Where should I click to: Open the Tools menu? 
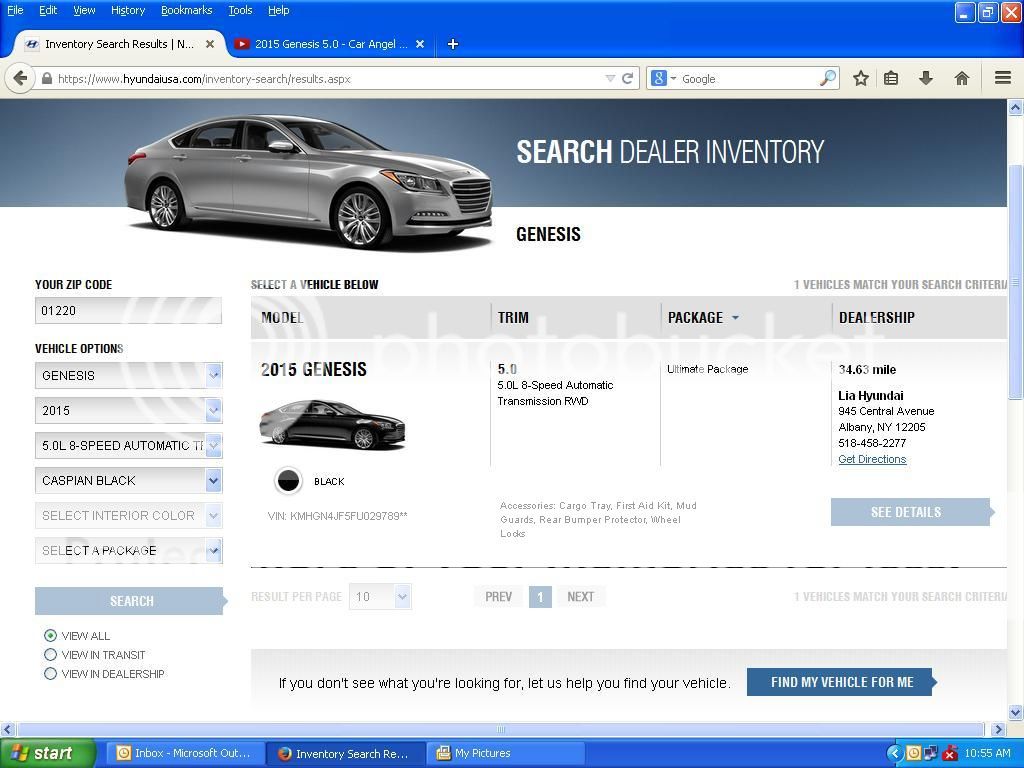pyautogui.click(x=240, y=10)
